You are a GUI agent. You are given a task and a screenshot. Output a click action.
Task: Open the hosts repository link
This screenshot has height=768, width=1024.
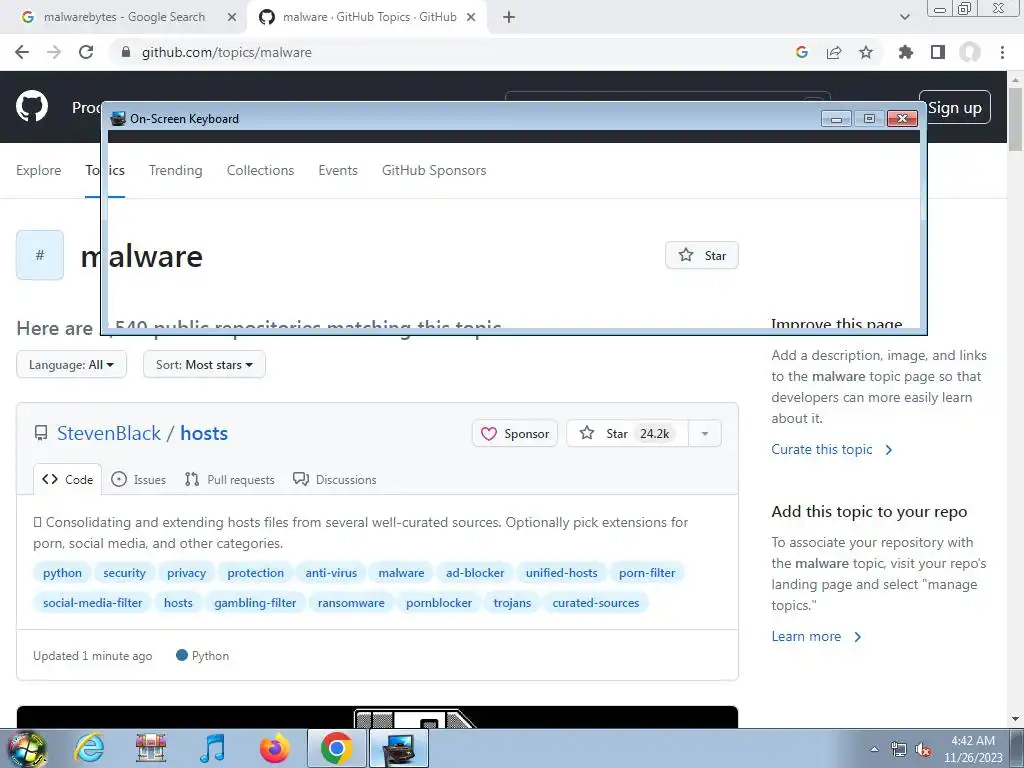click(204, 433)
